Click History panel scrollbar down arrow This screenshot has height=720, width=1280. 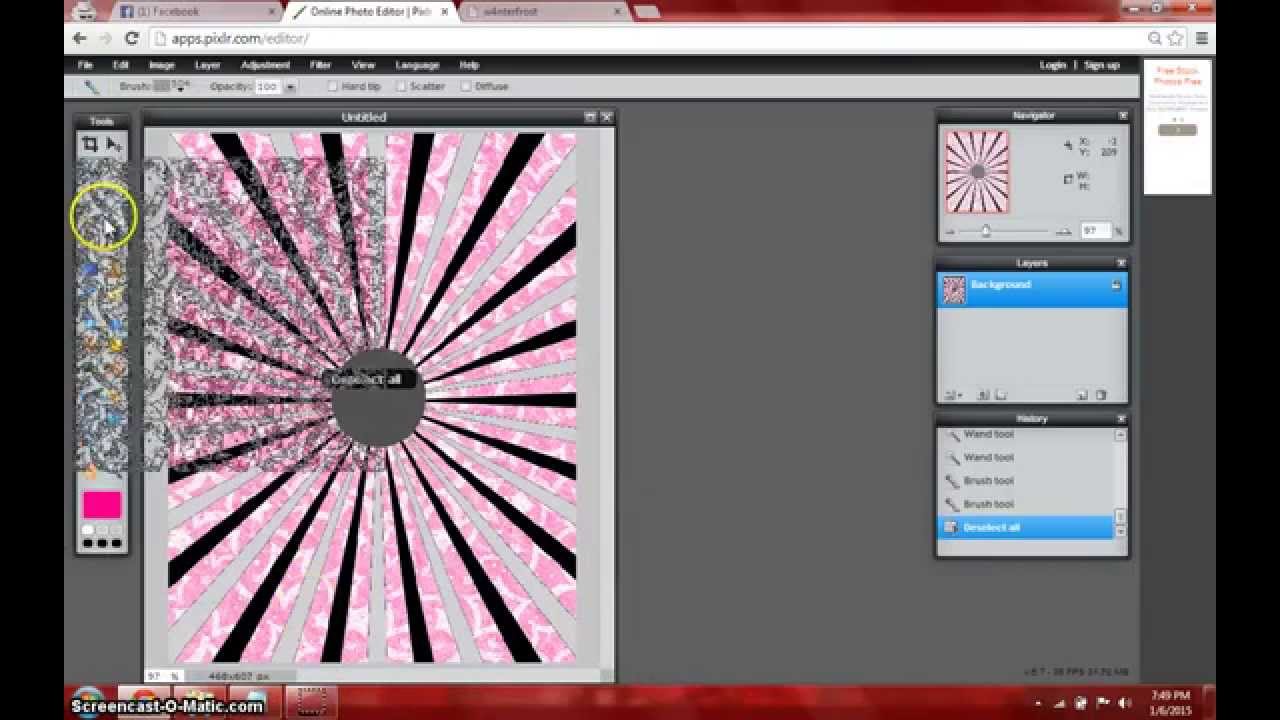tap(1120, 532)
